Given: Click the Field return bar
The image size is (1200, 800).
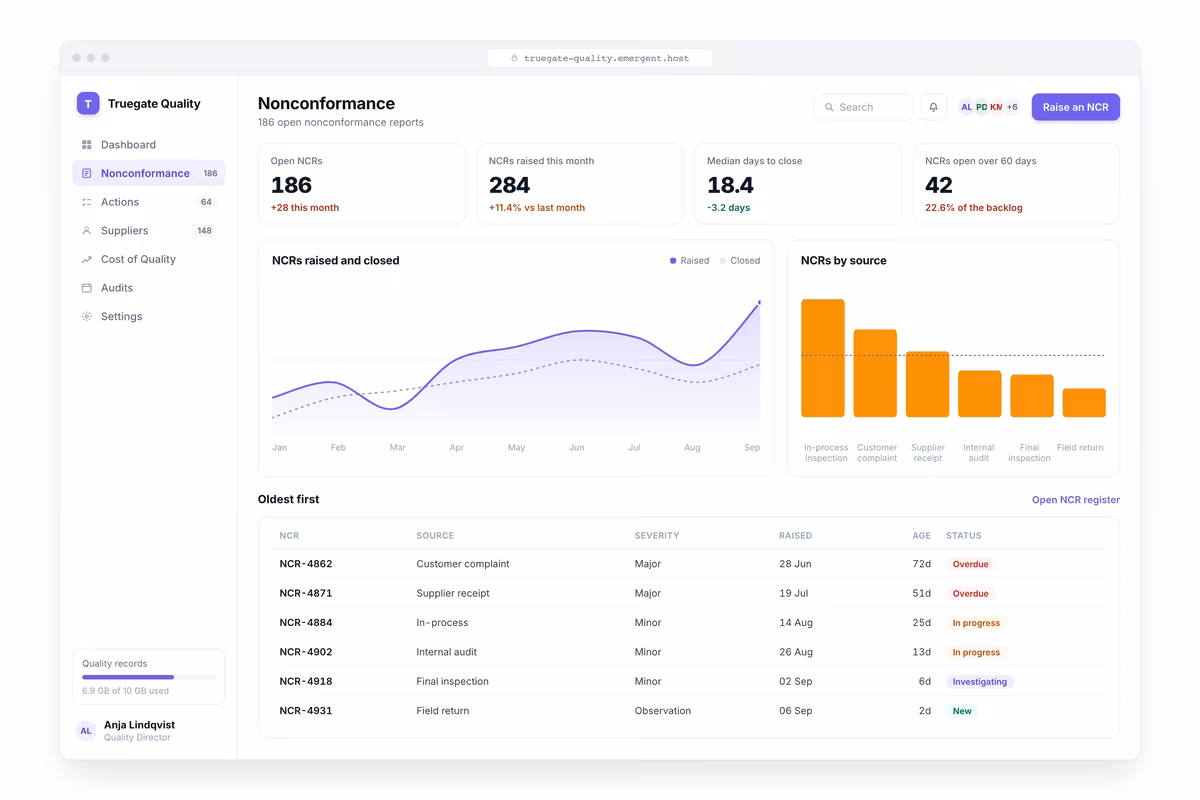Looking at the screenshot, I should click(x=1084, y=403).
